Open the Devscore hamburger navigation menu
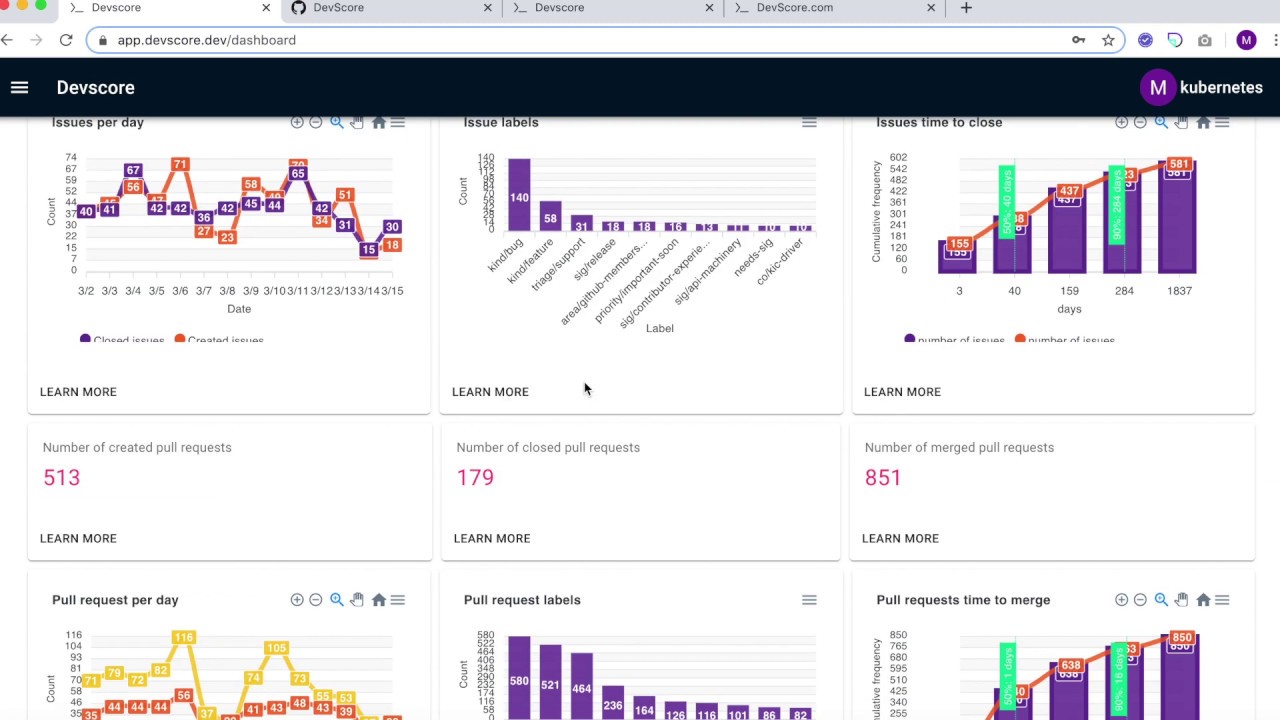Viewport: 1280px width, 720px height. point(19,87)
